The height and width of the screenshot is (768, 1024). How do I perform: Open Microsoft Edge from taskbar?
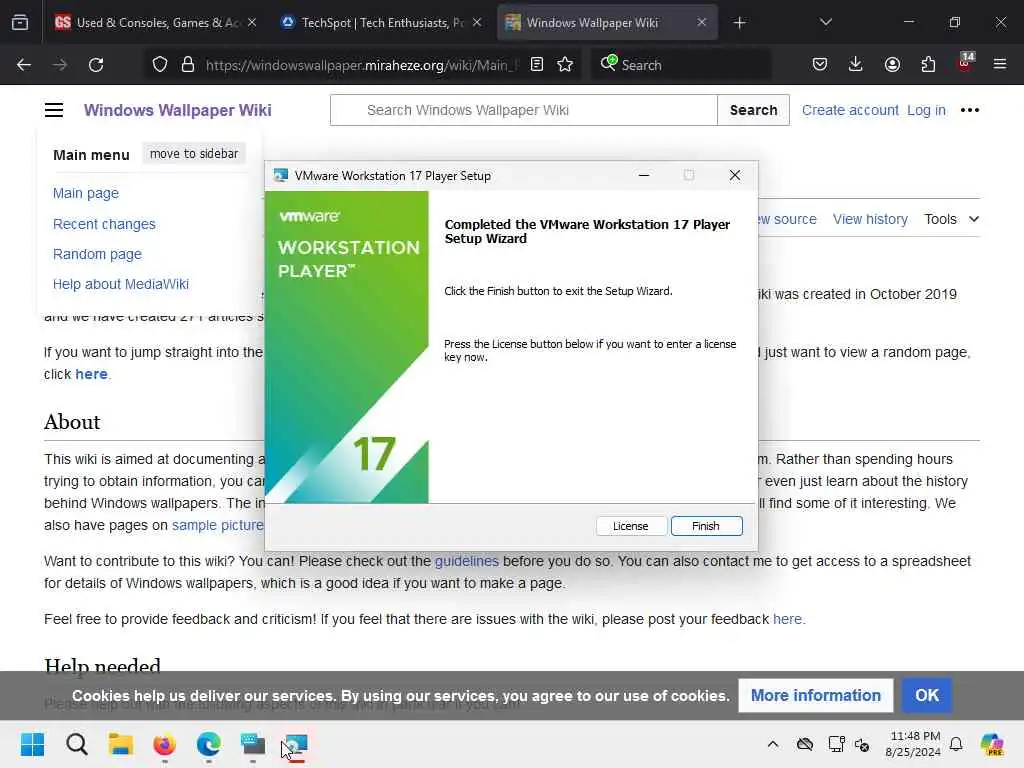coord(209,744)
